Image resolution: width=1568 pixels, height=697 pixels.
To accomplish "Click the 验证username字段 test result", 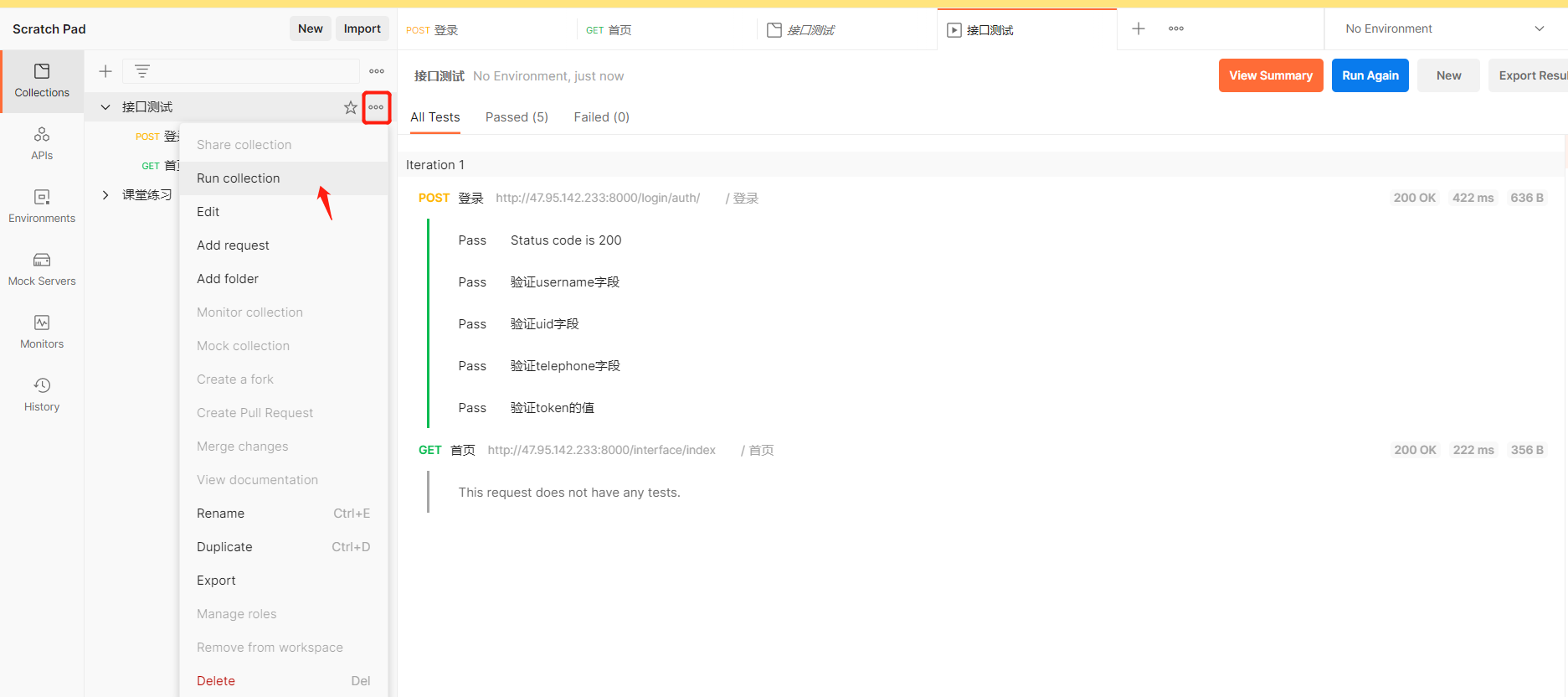I will pos(565,282).
